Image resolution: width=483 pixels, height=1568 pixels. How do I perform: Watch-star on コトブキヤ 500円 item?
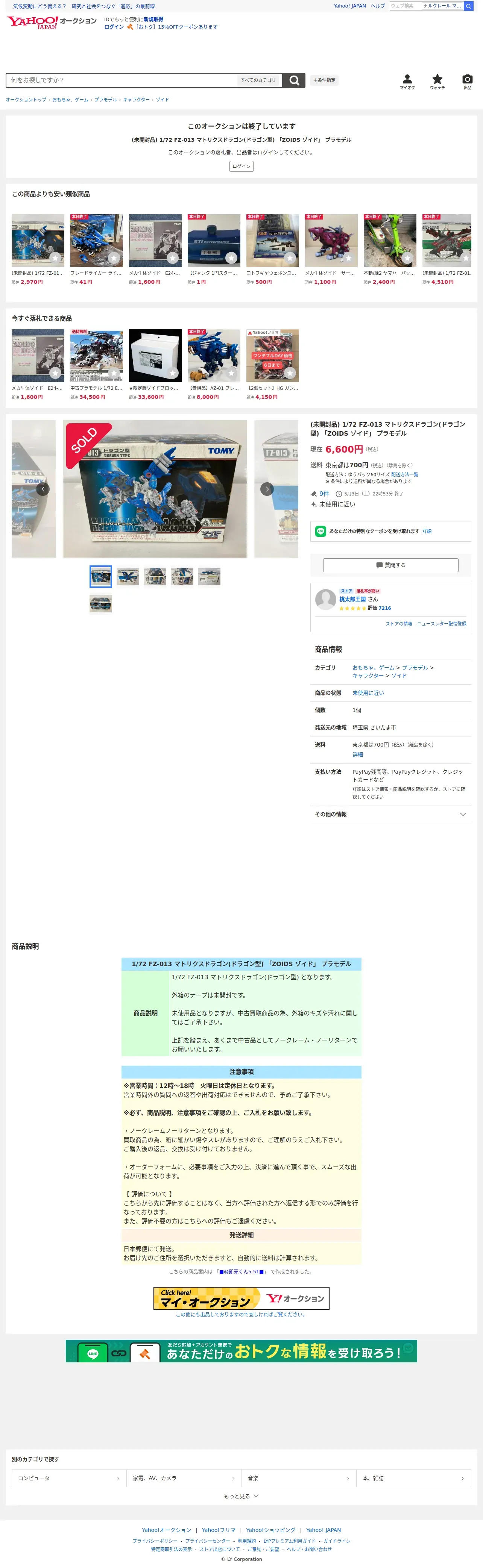290,258
